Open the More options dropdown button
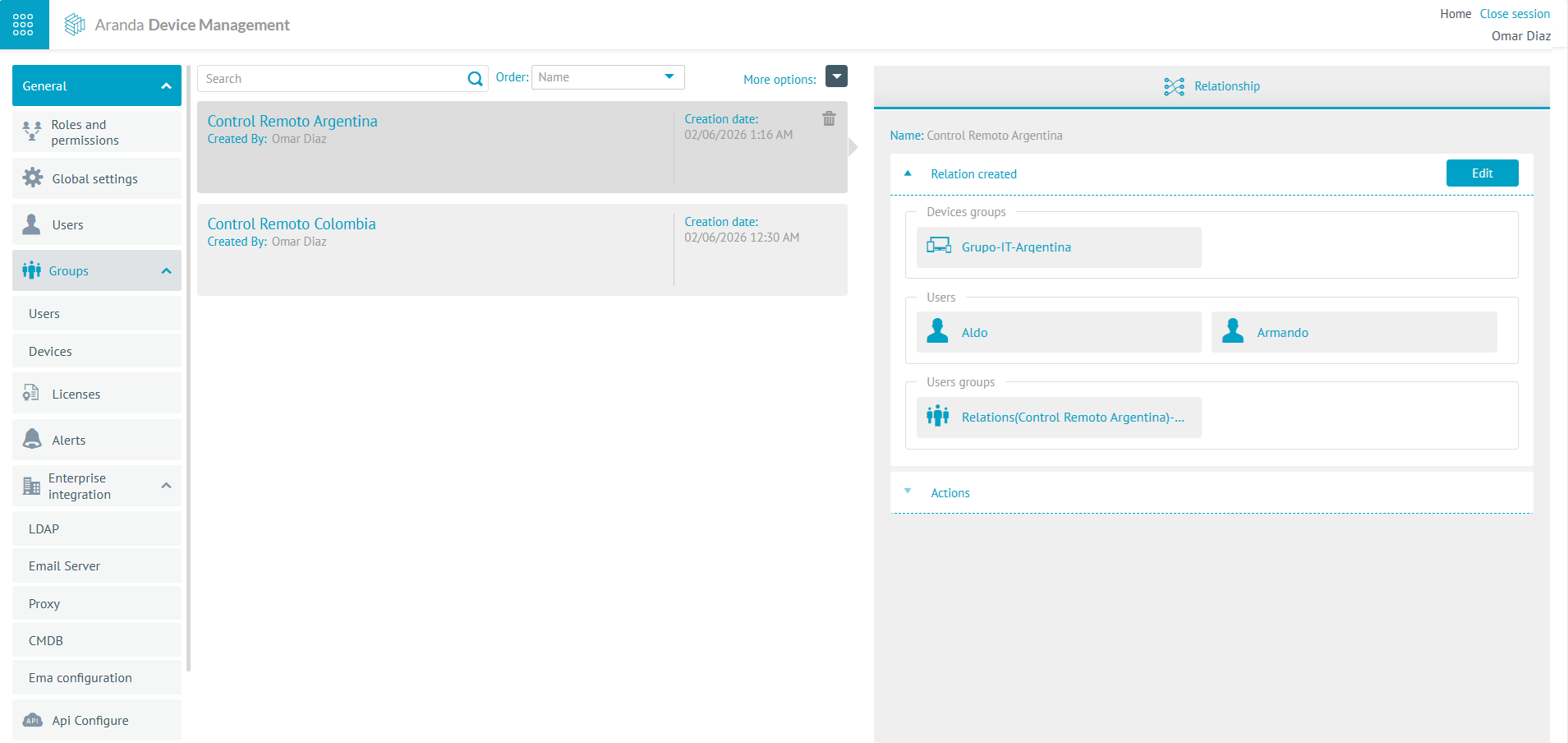Screen dimensions: 1568x743 click(x=835, y=76)
